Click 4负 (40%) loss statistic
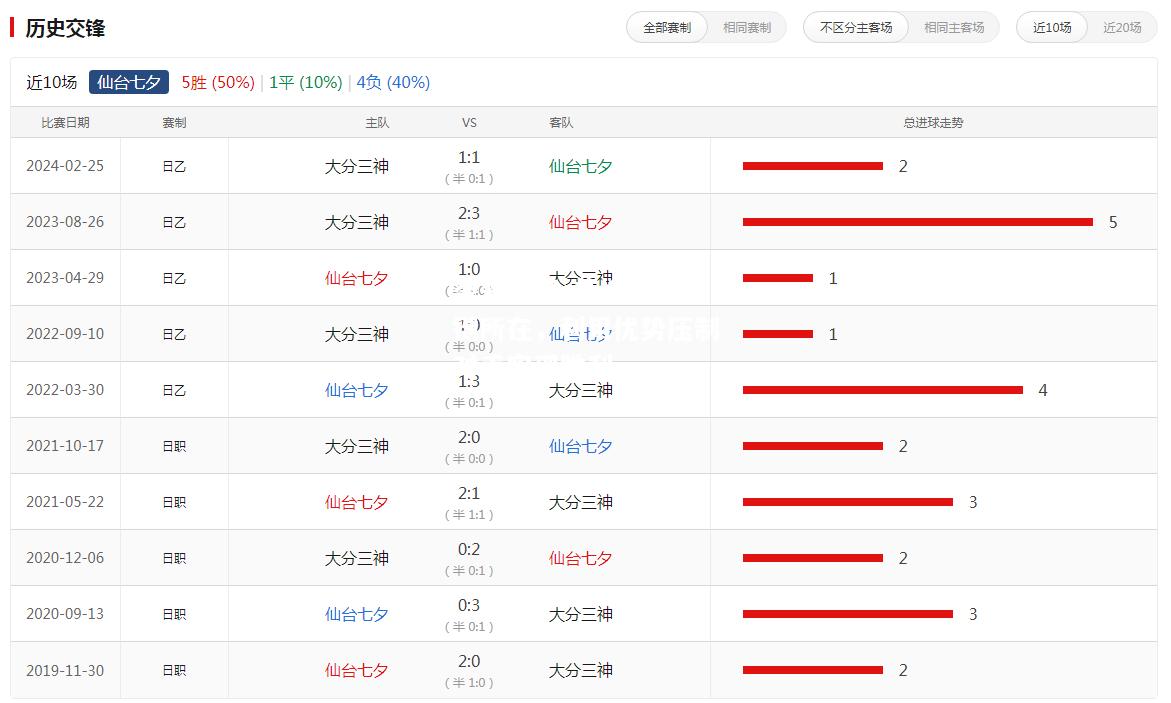This screenshot has height=703, width=1171. pos(393,82)
